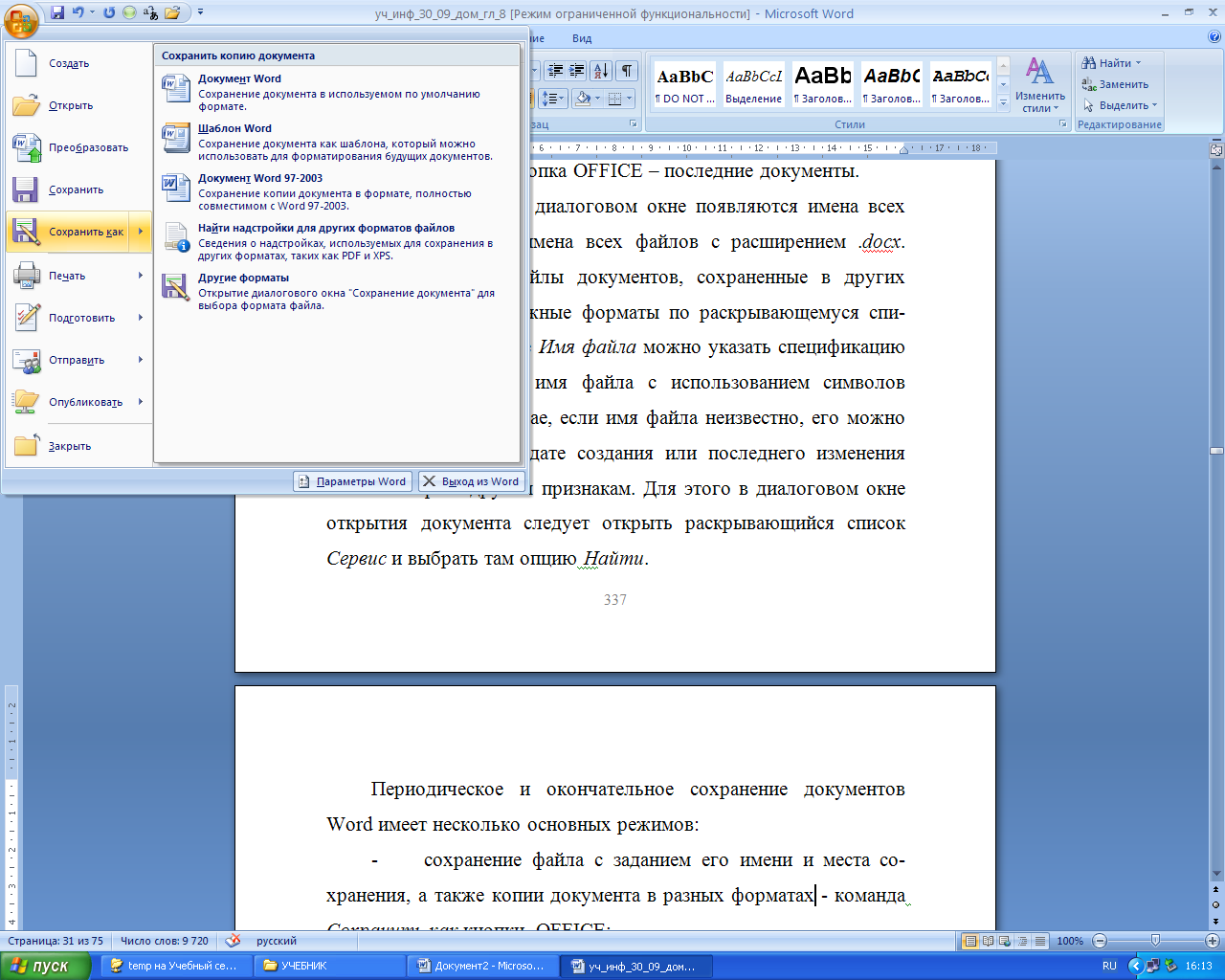This screenshot has height=980, width=1225.
Task: Click the round Office button
Action: [x=21, y=19]
